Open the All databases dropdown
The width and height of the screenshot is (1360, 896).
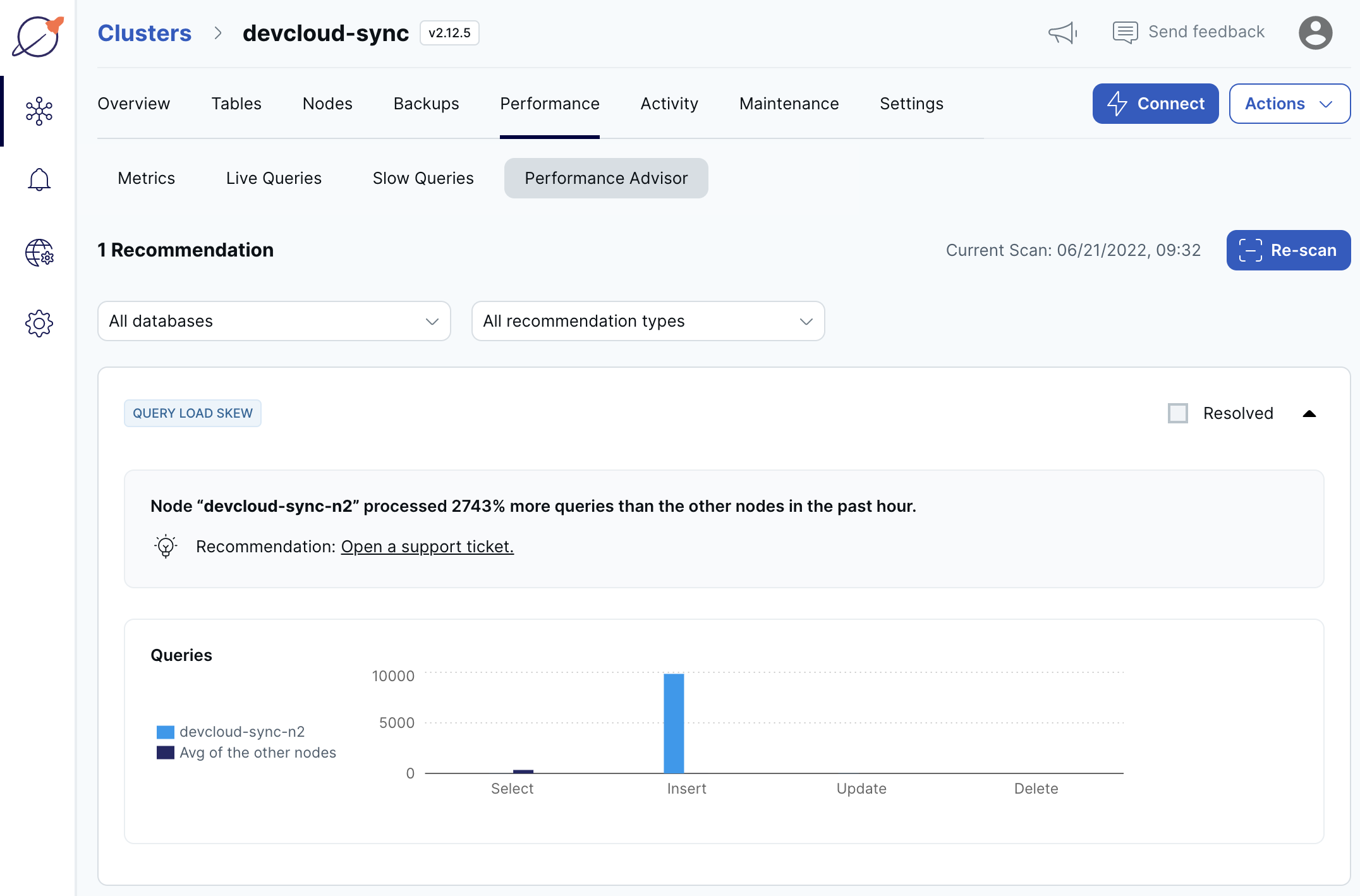[x=274, y=321]
